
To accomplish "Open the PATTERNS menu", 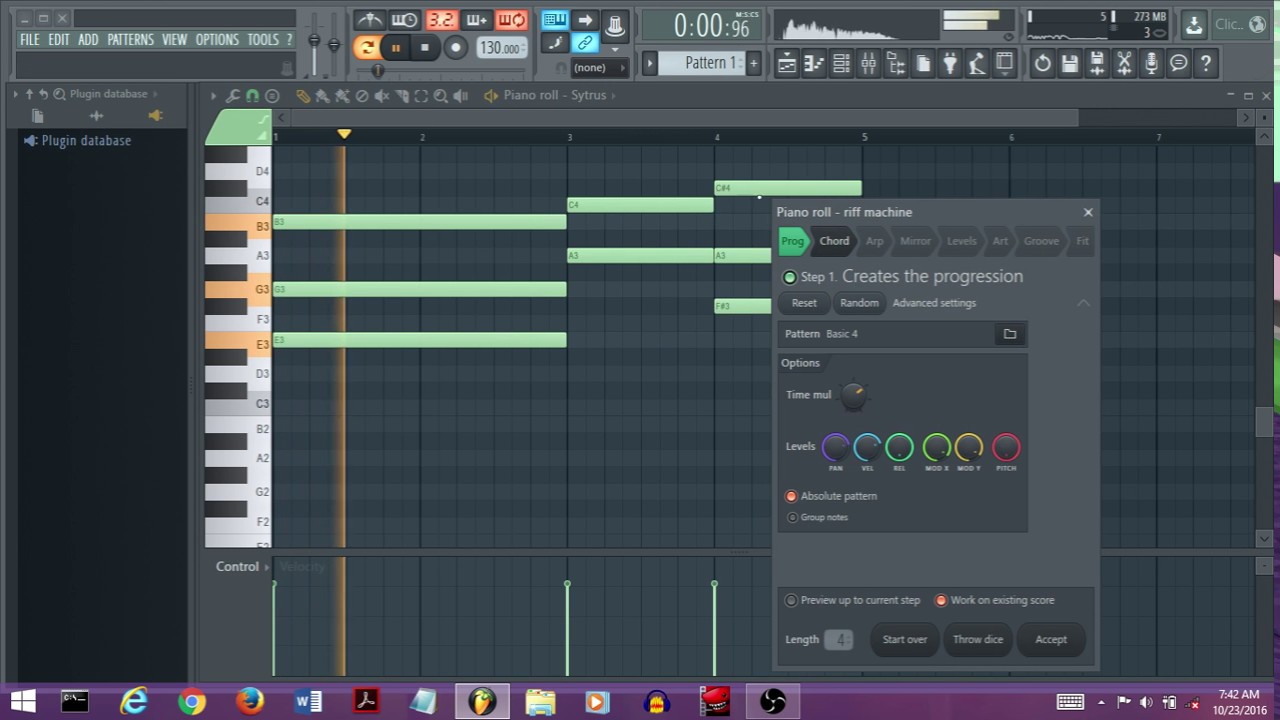I will (x=130, y=40).
